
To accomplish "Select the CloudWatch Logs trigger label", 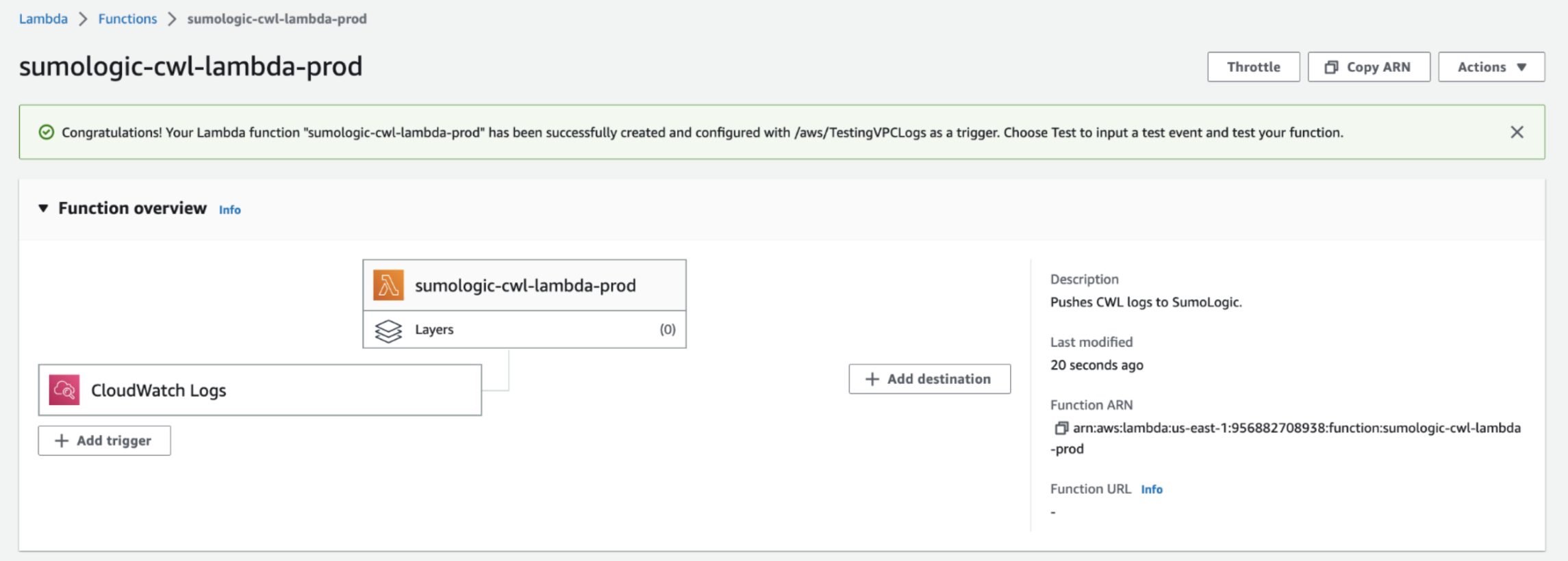I will [x=158, y=390].
